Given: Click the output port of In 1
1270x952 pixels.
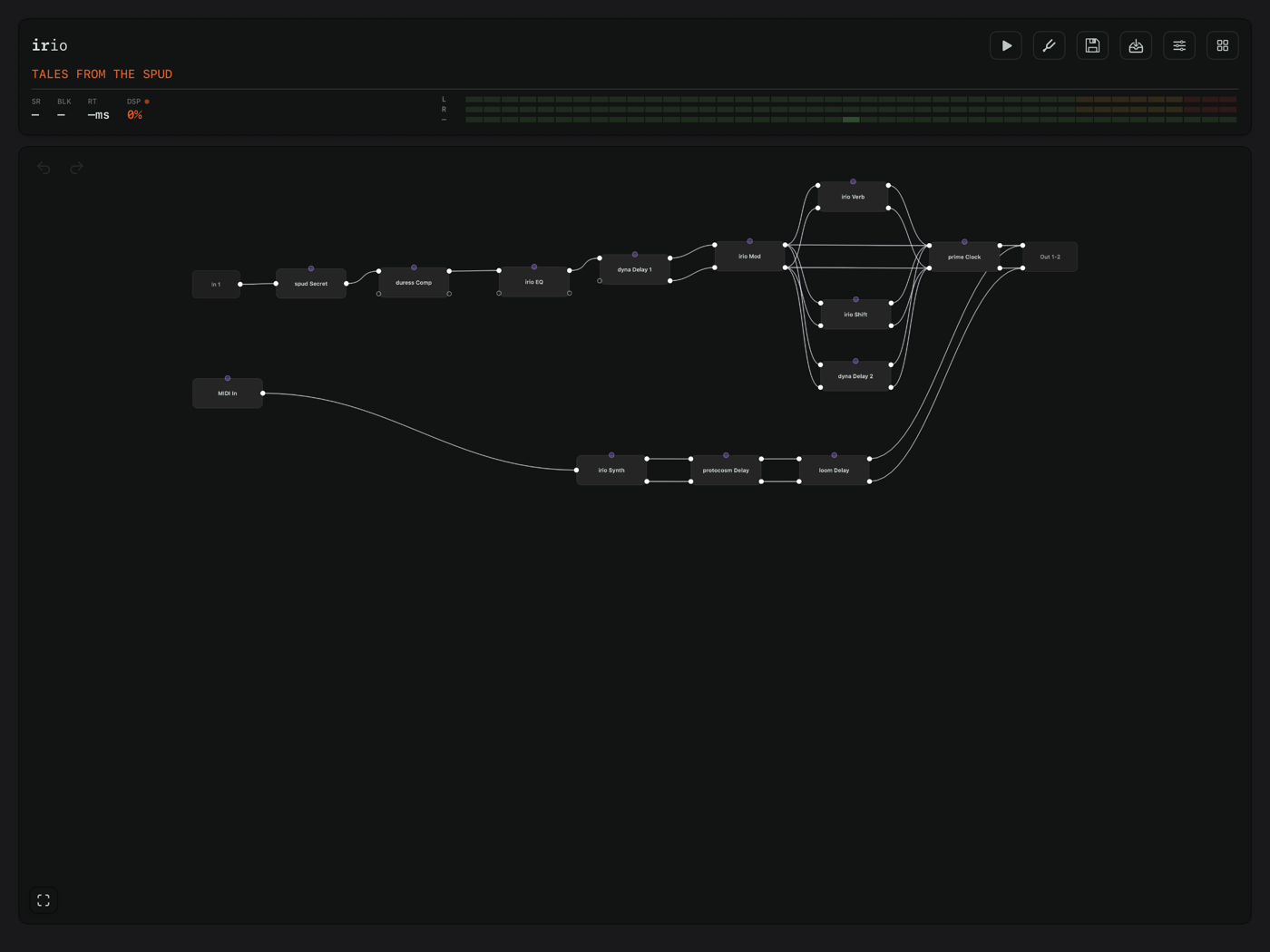Looking at the screenshot, I should point(240,285).
